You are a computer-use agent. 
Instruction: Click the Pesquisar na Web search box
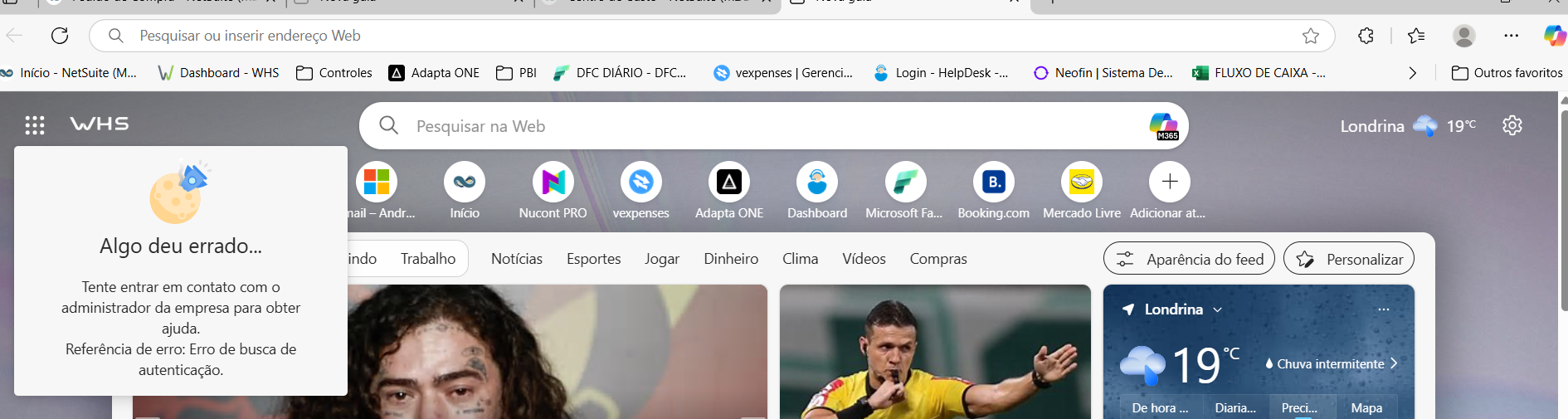tap(747, 126)
